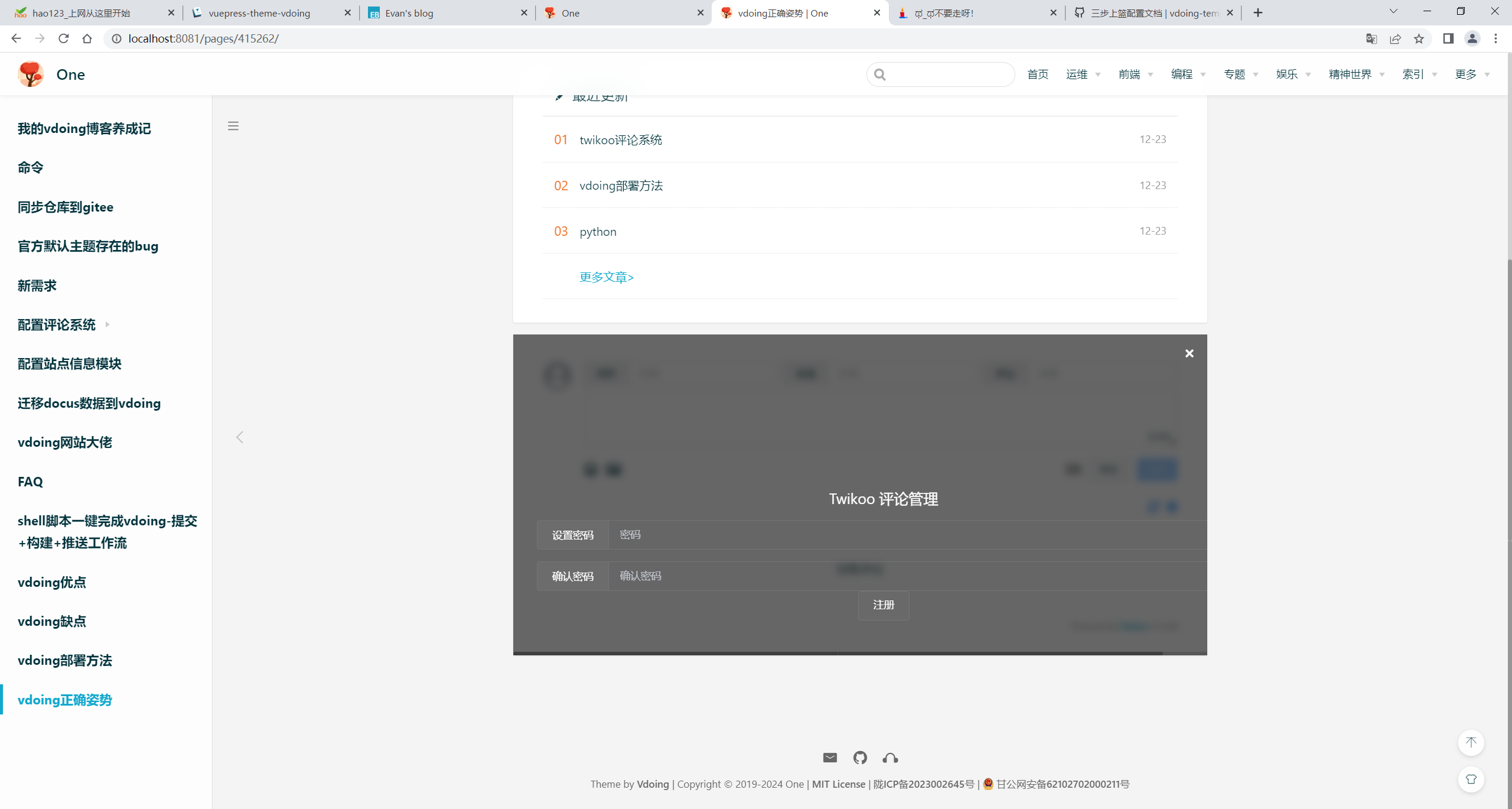1512x809 pixels.
Task: Switch to 三步上篮配置文档 tab
Action: pos(1153,12)
